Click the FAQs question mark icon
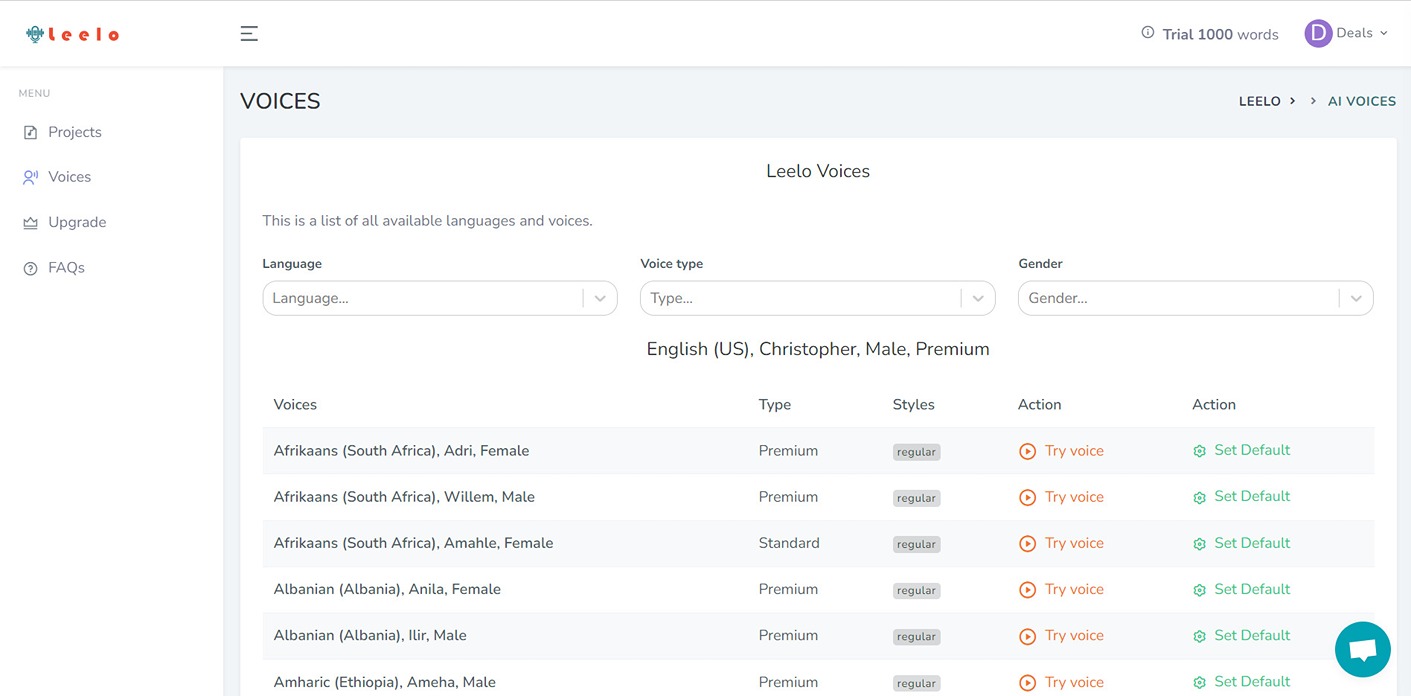Viewport: 1411px width, 696px height. [30, 268]
